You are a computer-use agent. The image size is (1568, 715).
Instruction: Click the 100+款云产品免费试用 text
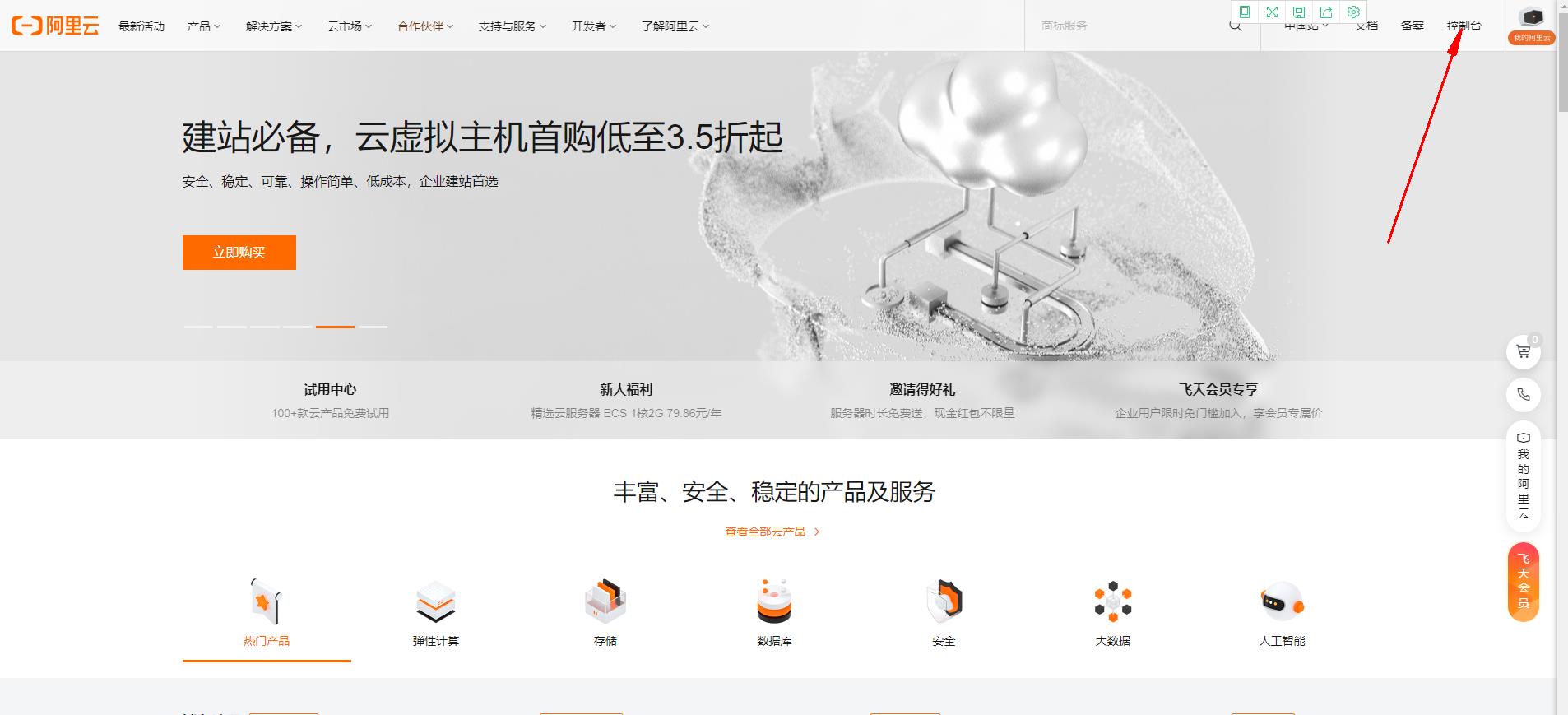[330, 413]
